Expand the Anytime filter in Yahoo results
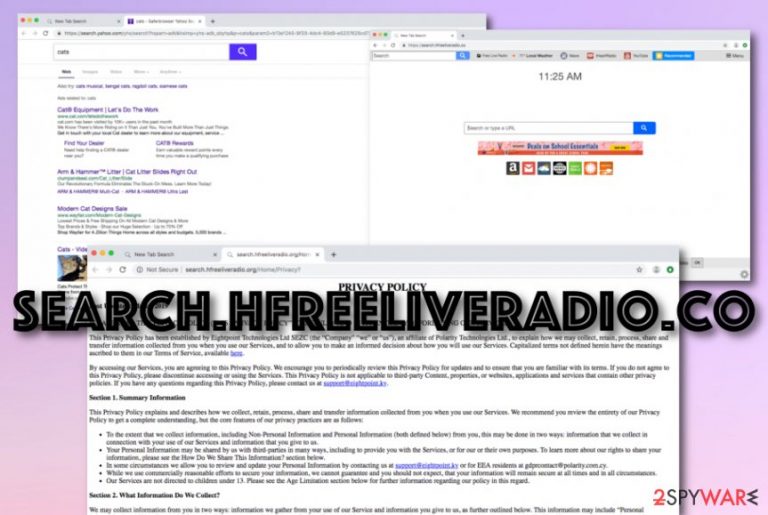The width and height of the screenshot is (768, 515). tap(170, 72)
